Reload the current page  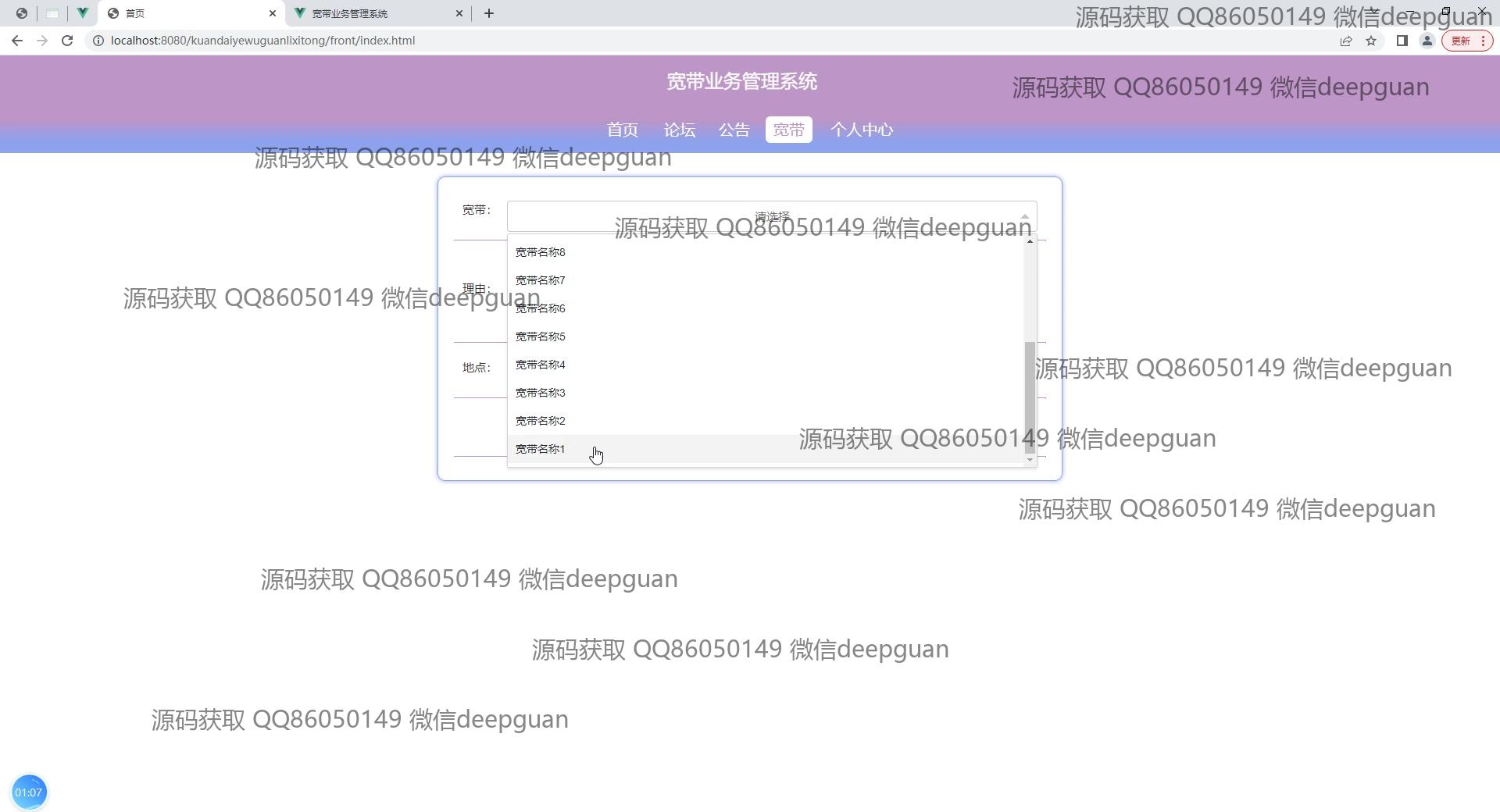(x=67, y=41)
